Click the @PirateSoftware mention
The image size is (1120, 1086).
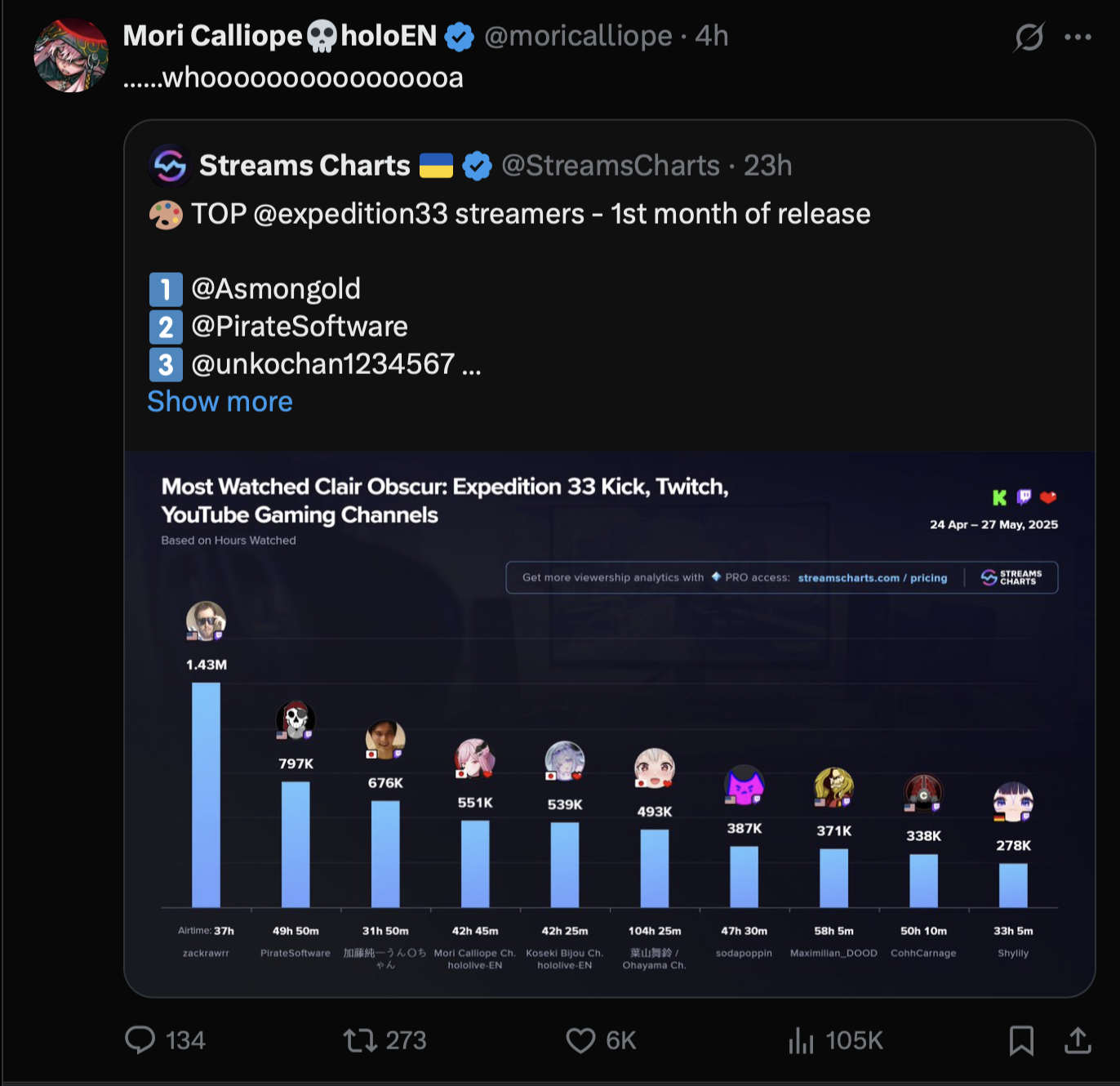(x=300, y=327)
